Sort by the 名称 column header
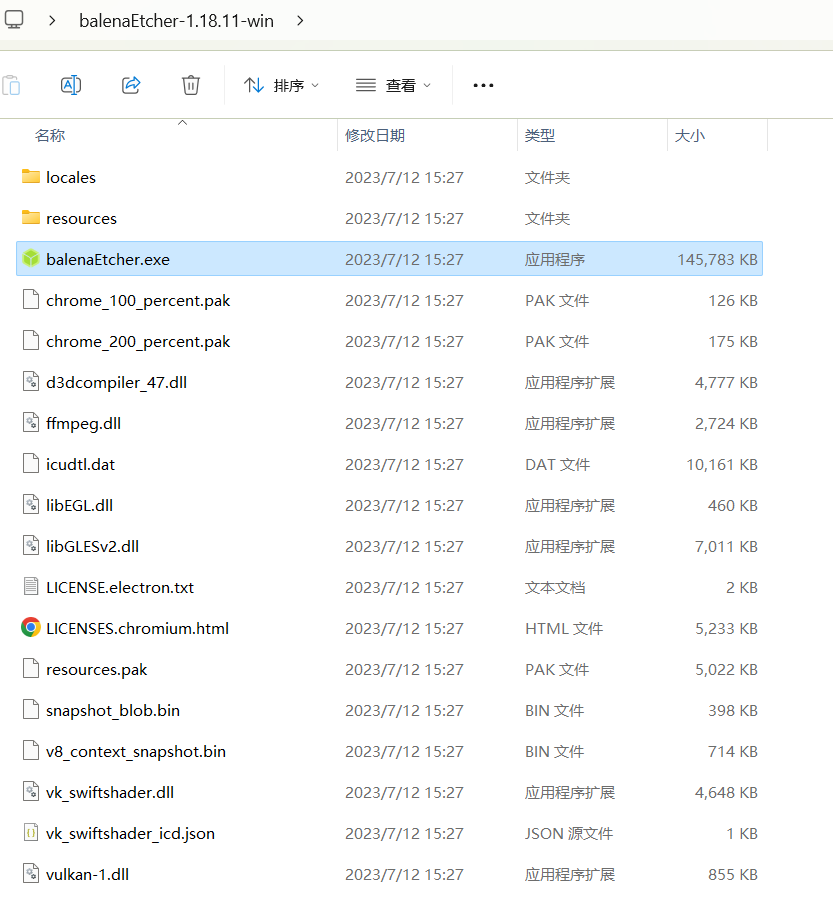This screenshot has width=833, height=916. 50,135
